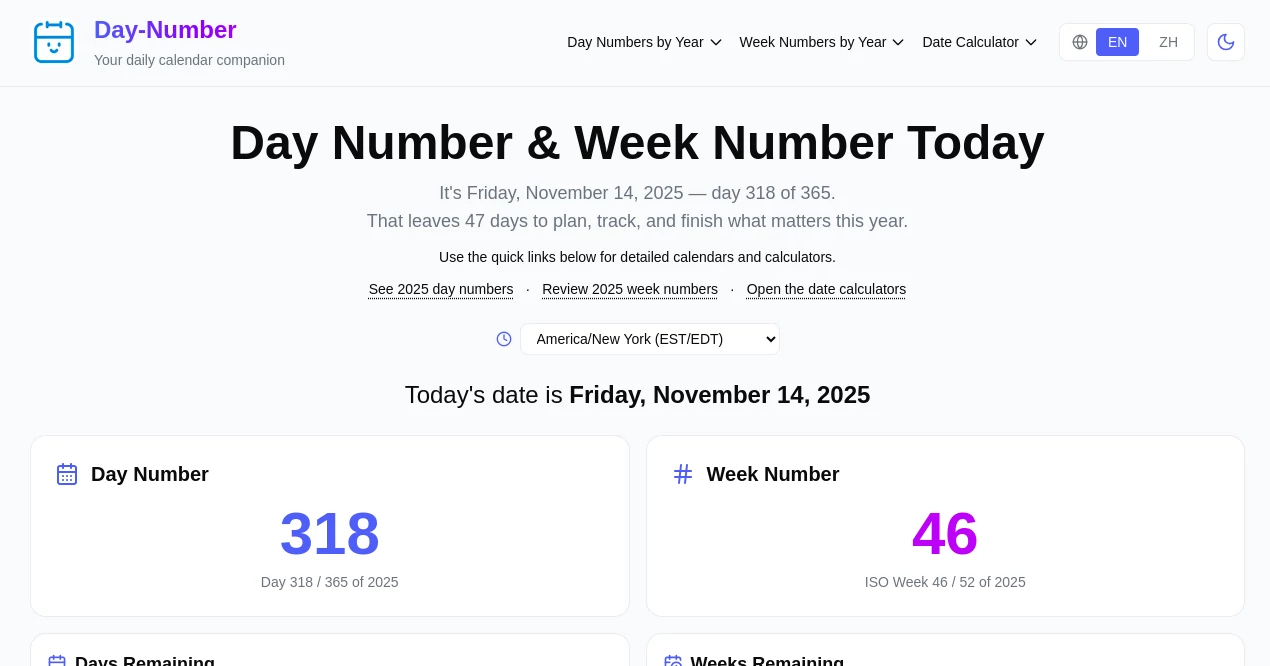Select Week Numbers by Year in the navigation

[x=821, y=42]
